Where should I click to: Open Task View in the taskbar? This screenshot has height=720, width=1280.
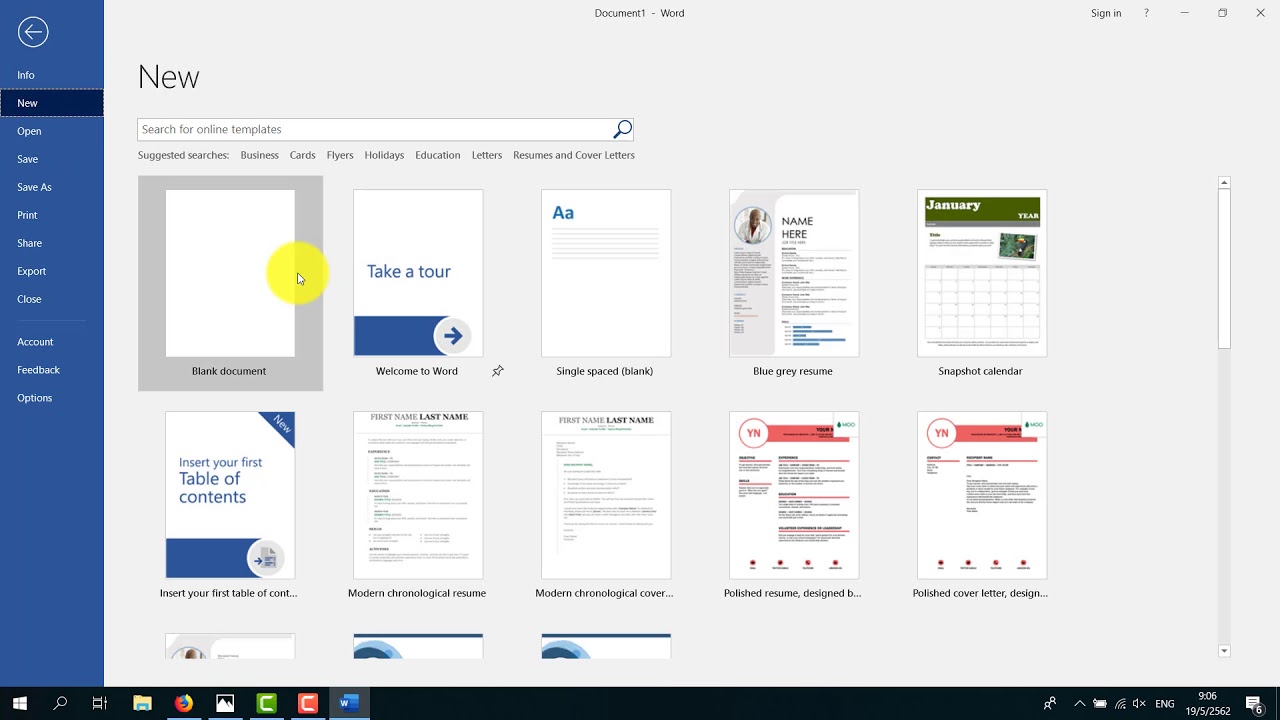pyautogui.click(x=100, y=703)
